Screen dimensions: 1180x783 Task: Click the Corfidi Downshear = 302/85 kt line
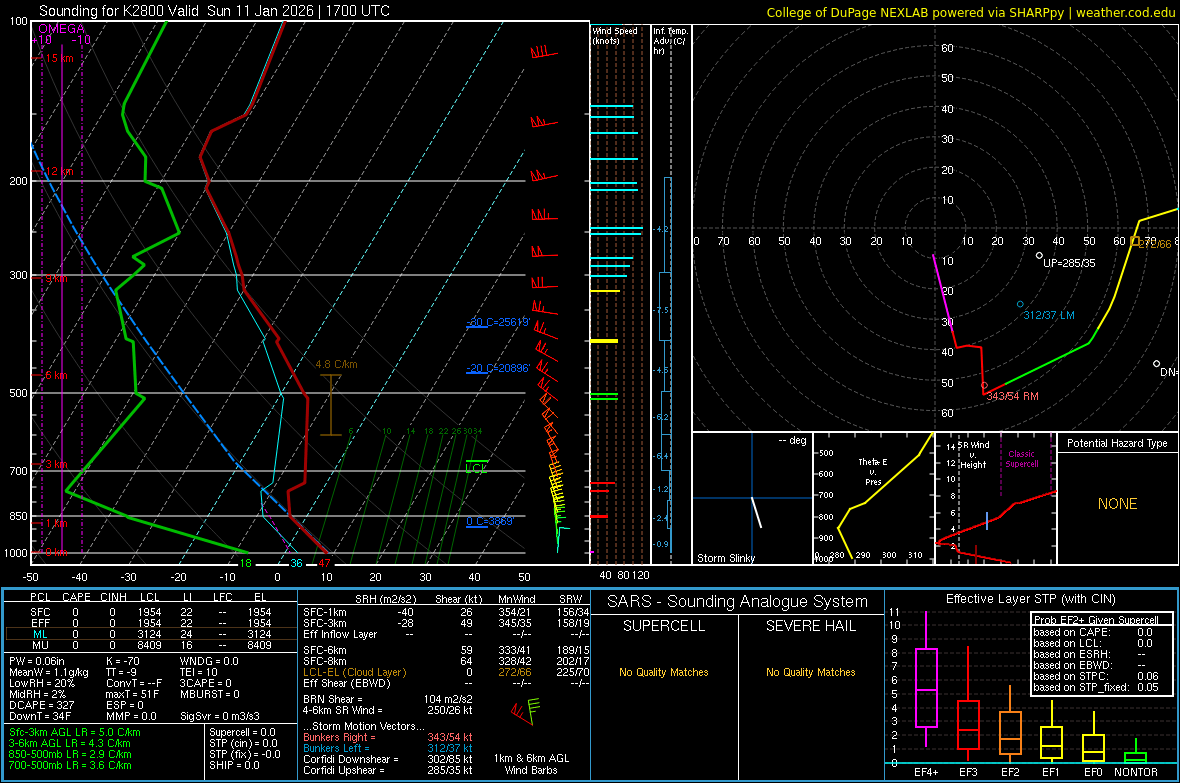[388, 759]
